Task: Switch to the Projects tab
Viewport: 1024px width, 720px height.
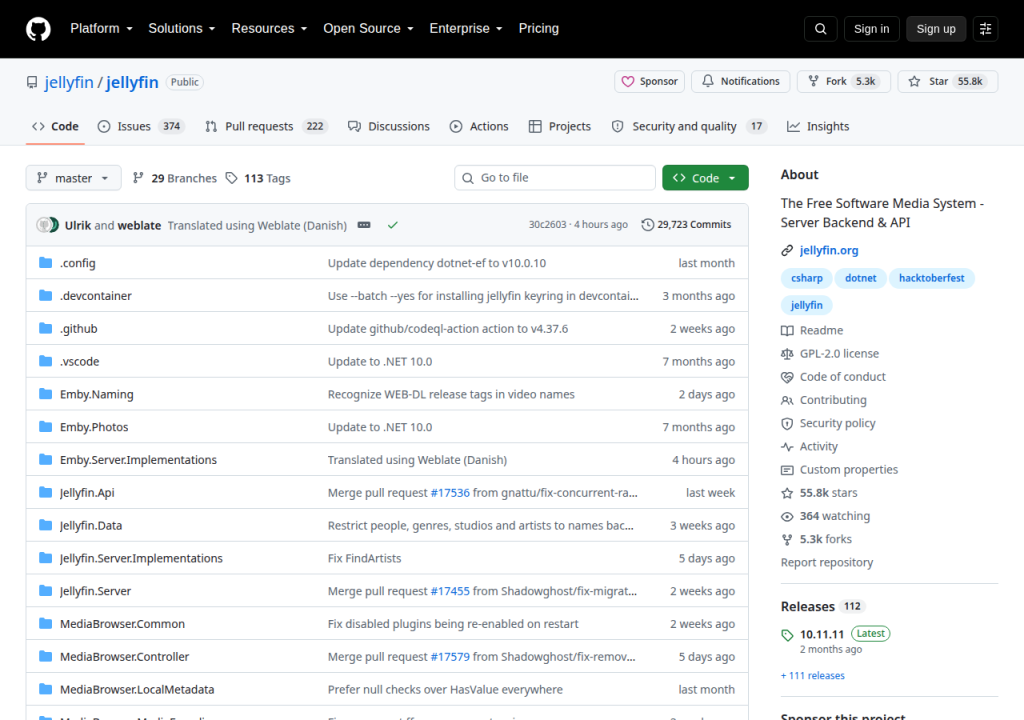Action: click(560, 126)
